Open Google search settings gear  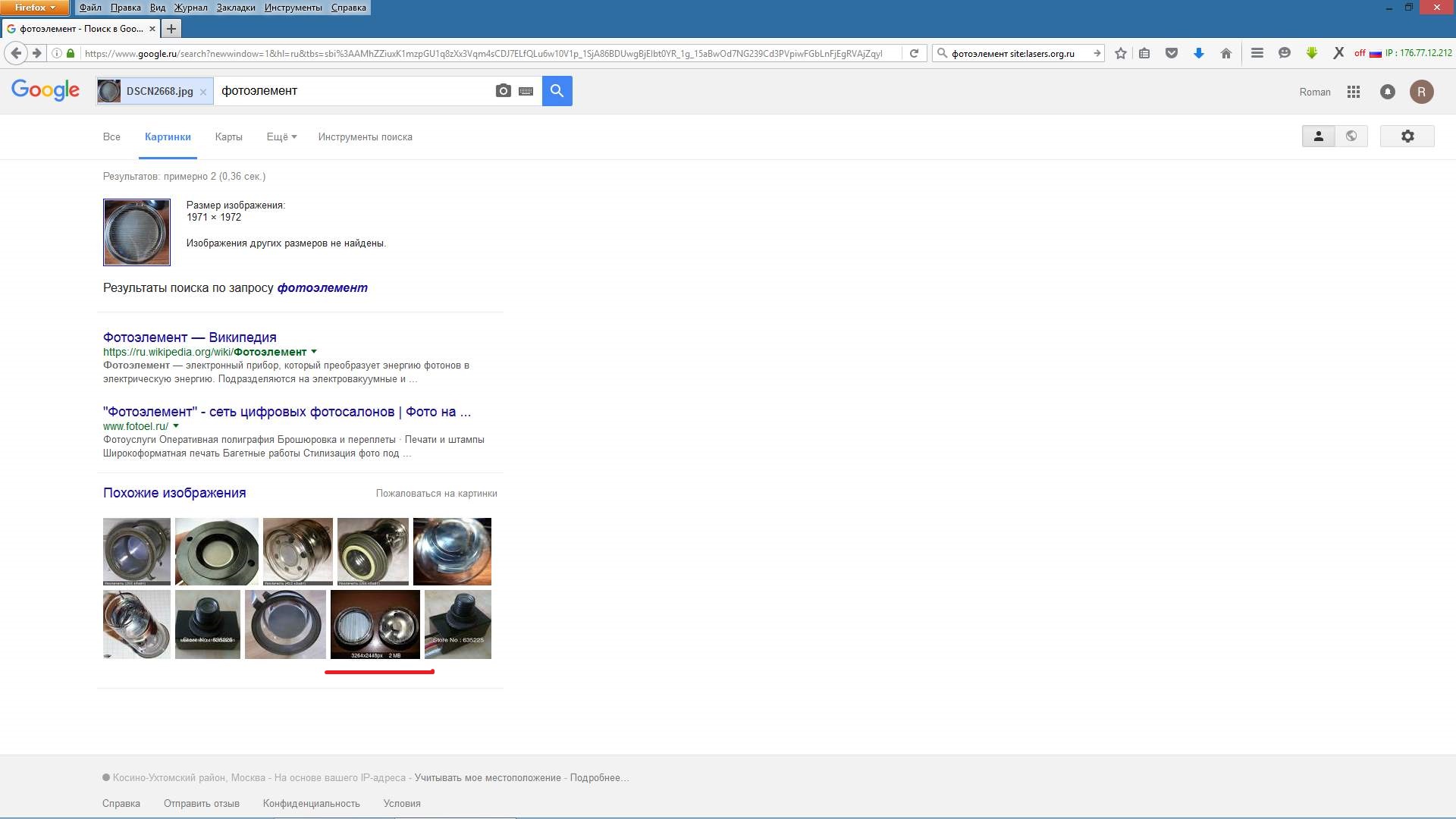coord(1407,136)
